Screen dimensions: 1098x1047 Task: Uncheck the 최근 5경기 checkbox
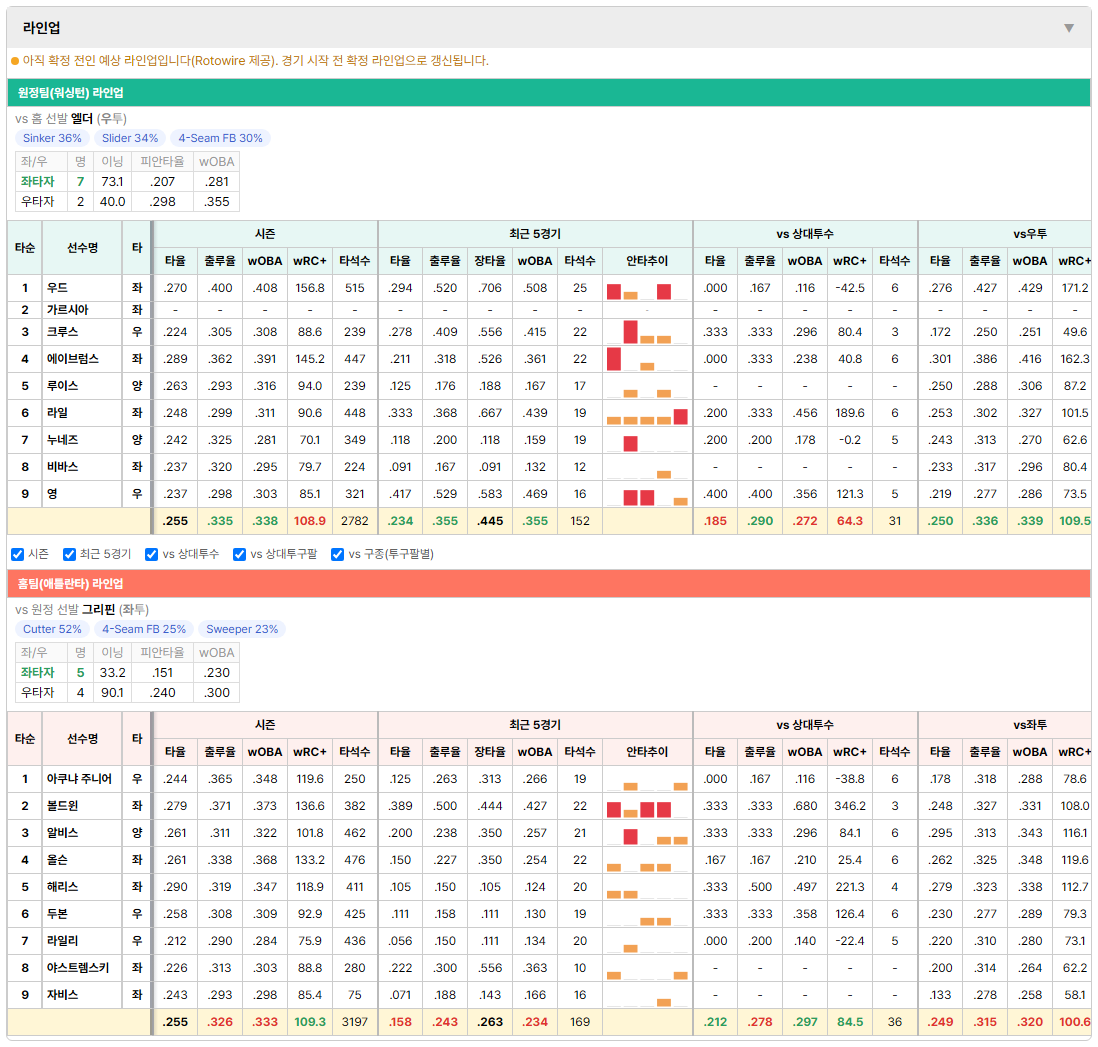(x=69, y=554)
